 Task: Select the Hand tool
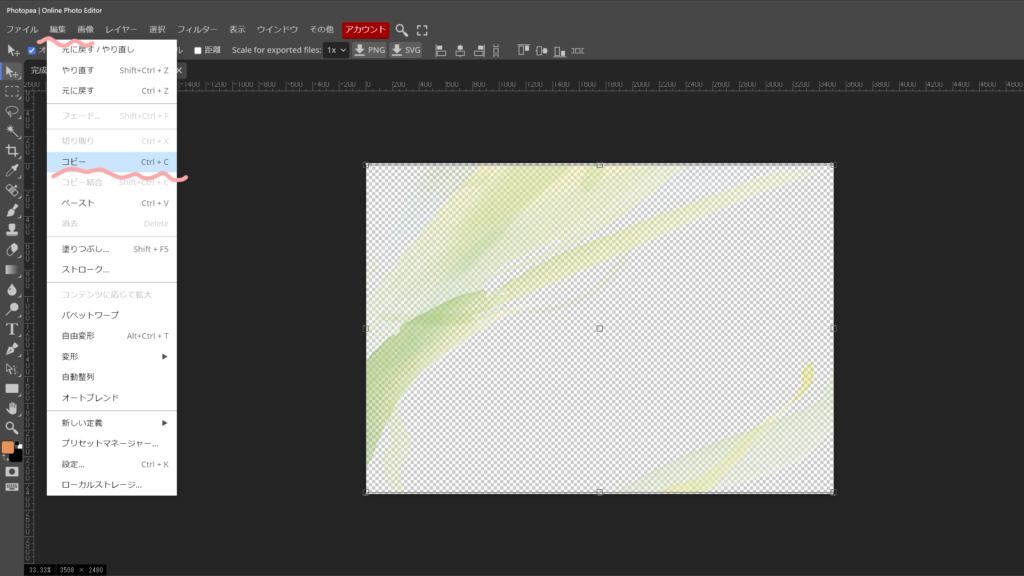[x=12, y=408]
